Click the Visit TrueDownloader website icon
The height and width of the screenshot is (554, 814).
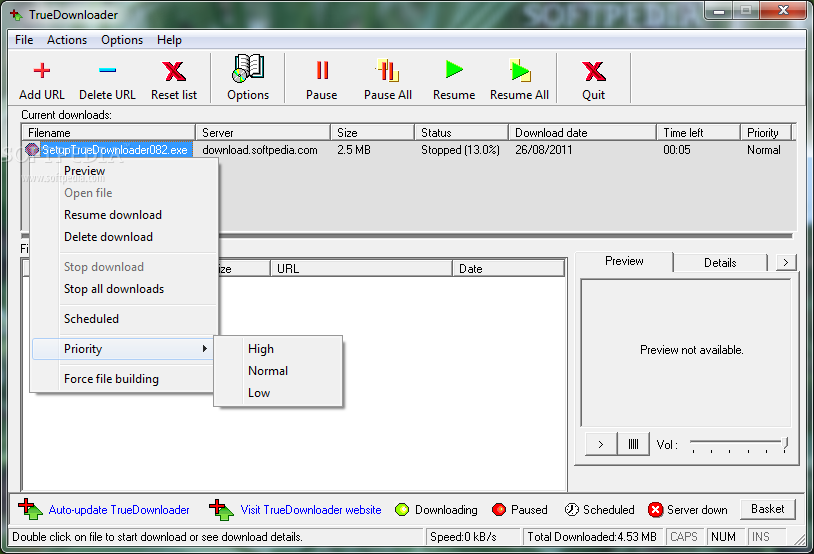click(222, 509)
